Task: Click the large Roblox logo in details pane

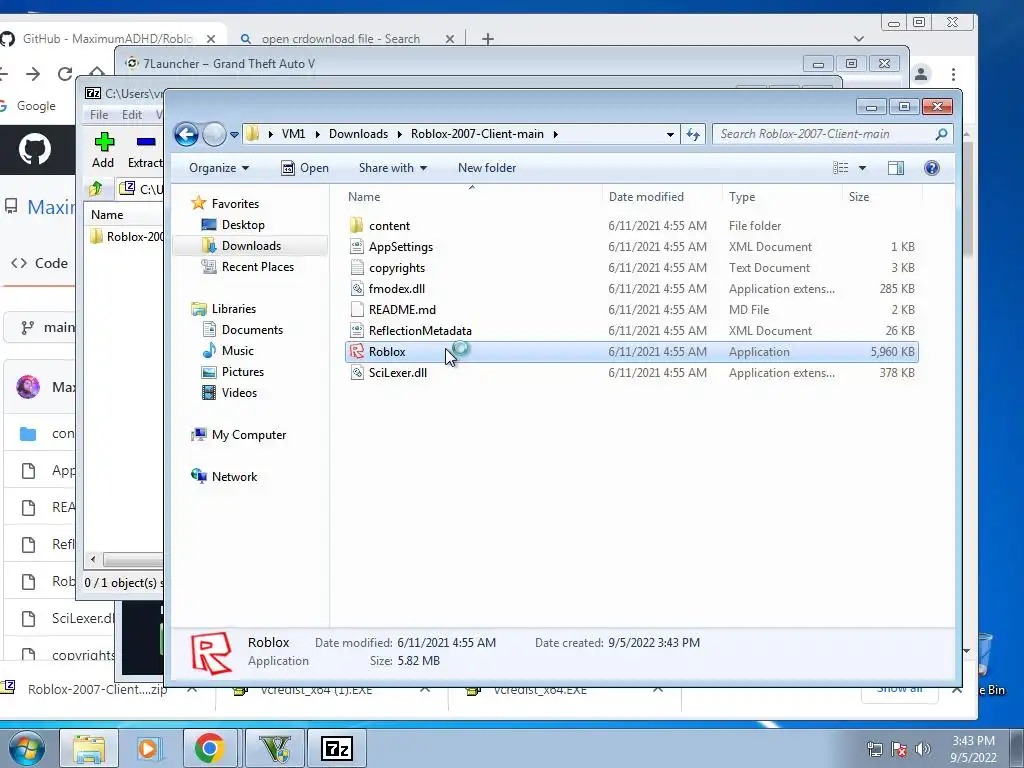Action: pos(211,652)
